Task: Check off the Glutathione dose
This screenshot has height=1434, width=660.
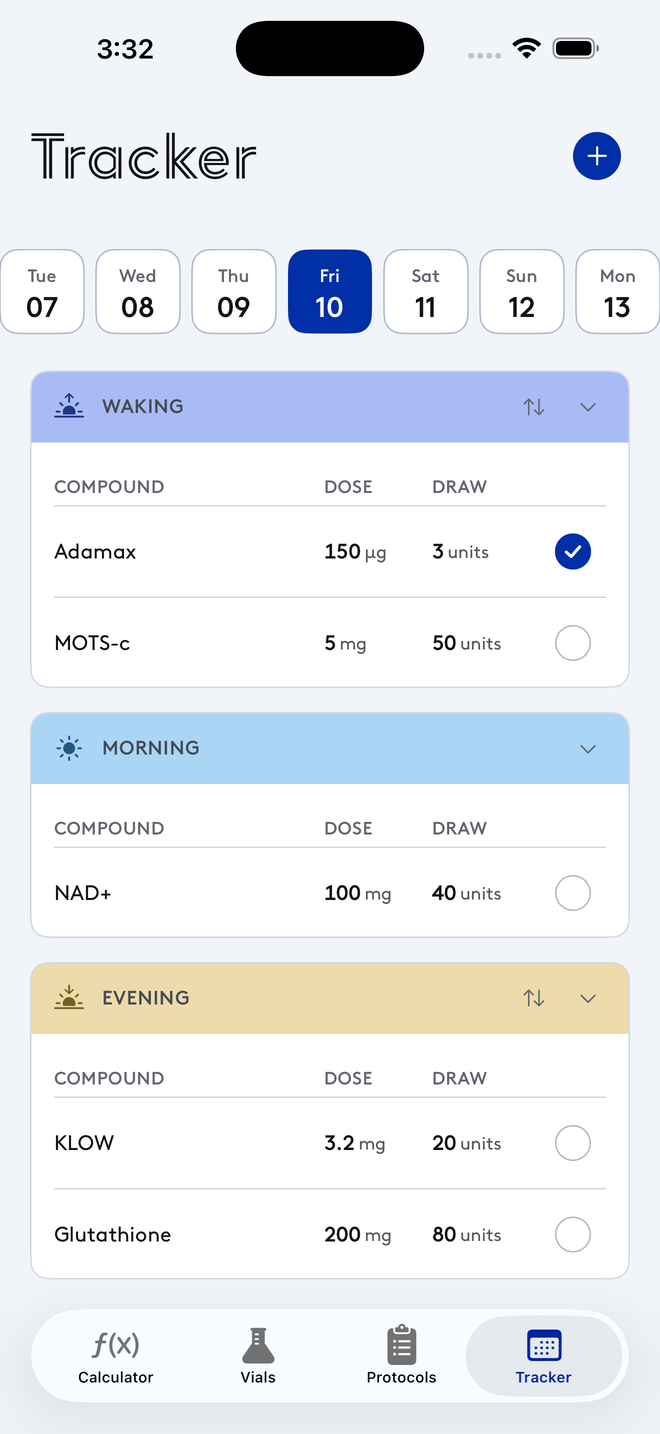Action: (573, 1234)
